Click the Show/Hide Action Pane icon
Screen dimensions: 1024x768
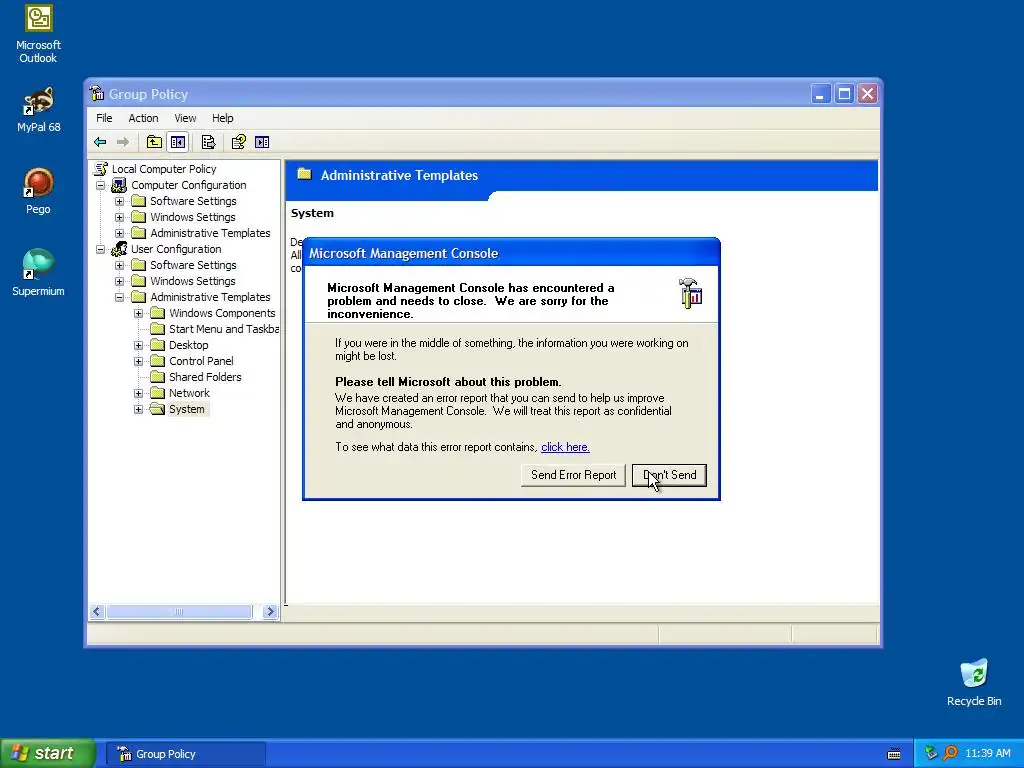(262, 142)
